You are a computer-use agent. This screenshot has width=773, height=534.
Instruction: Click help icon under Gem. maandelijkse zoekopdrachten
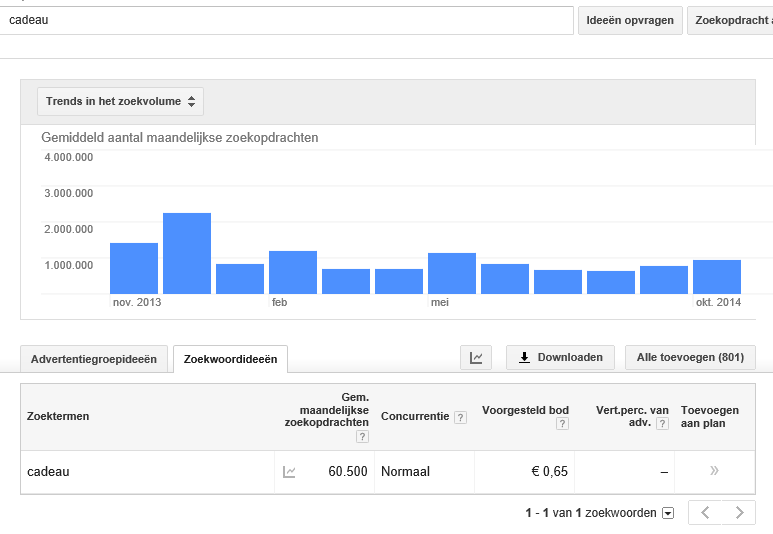pos(362,436)
